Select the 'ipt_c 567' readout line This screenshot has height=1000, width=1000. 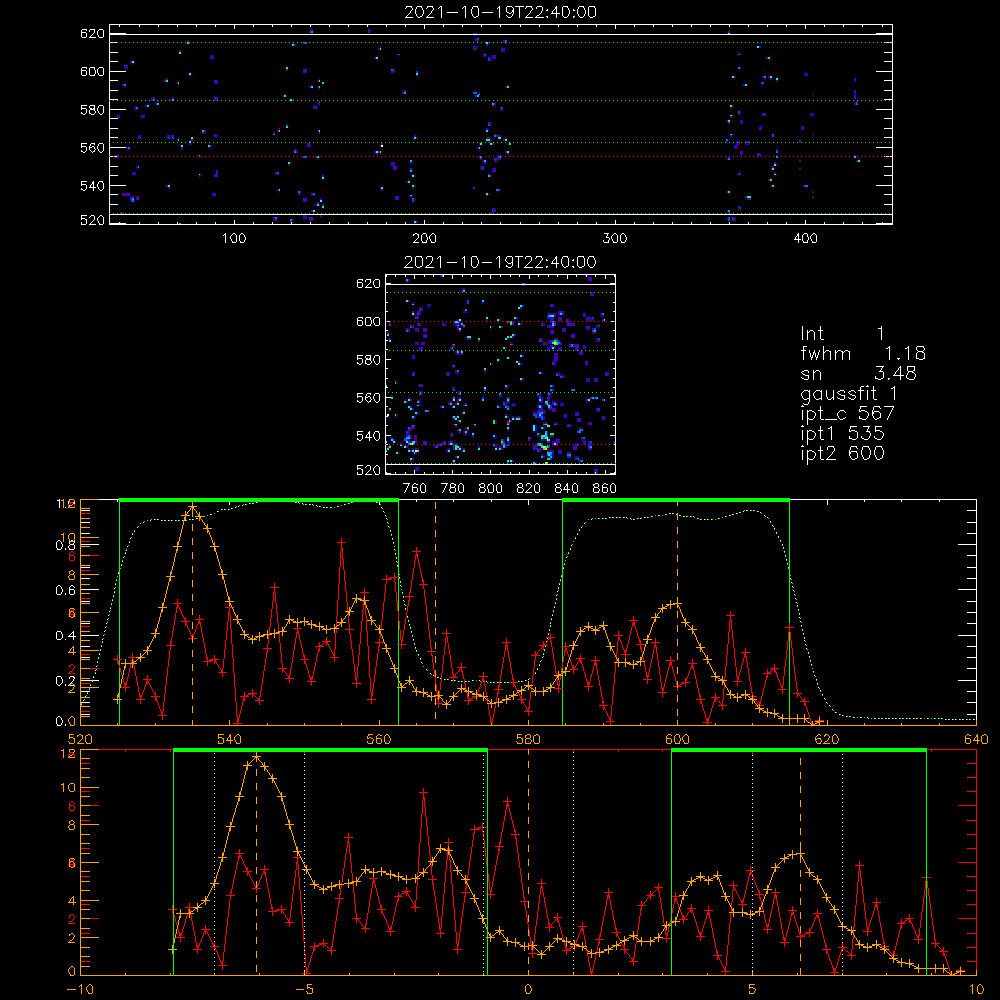[x=848, y=413]
